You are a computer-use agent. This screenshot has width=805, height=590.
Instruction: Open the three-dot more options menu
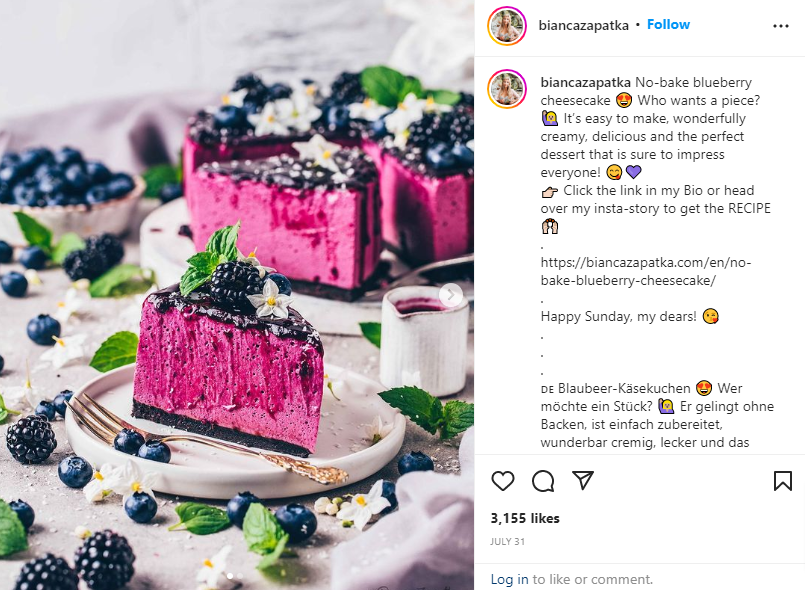780,26
